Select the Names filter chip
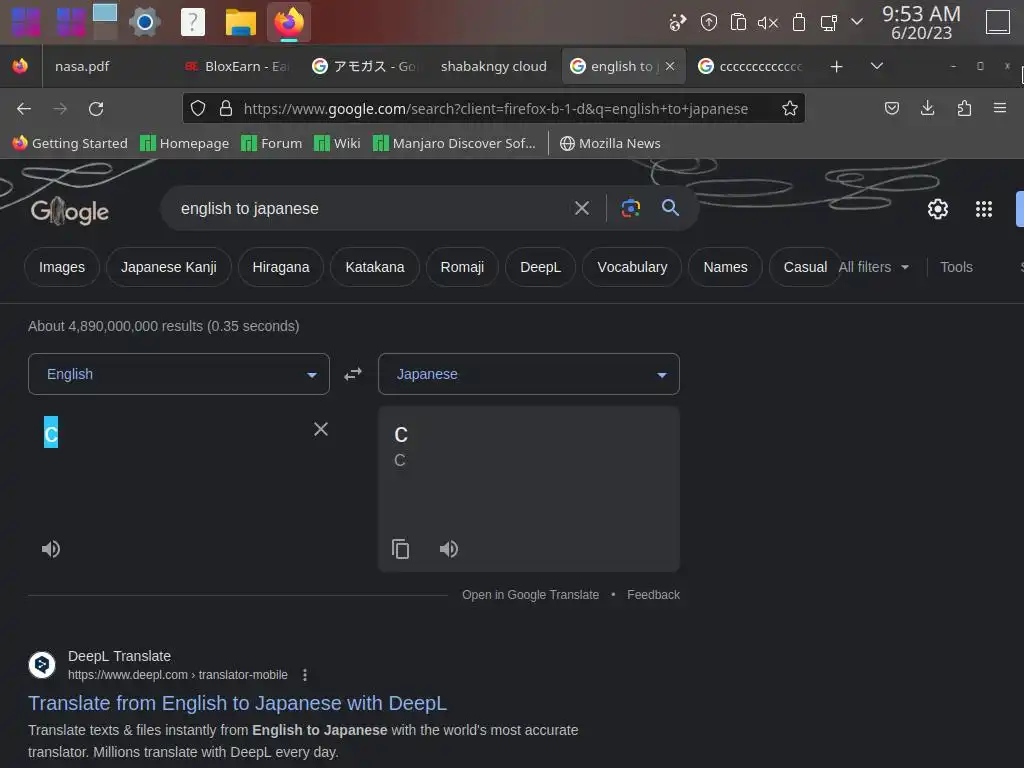 click(725, 267)
